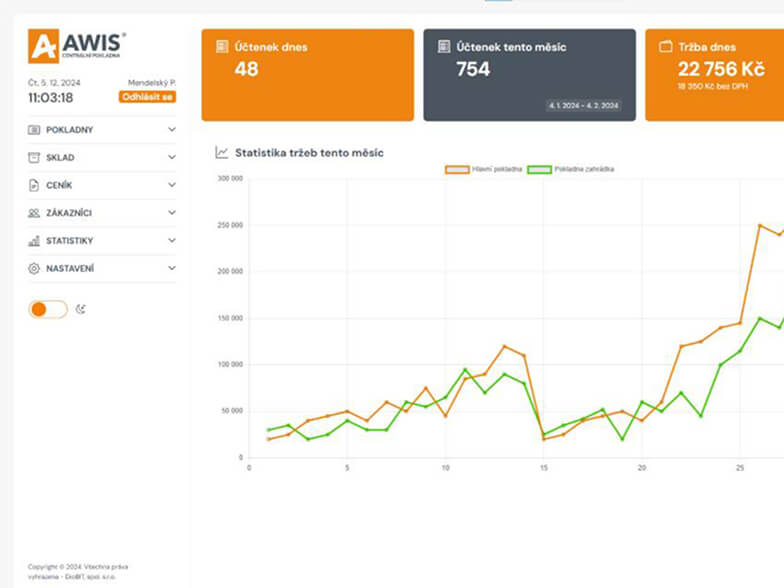Expand the Nastavení chevron
Viewport: 784px width, 588px height.
pos(171,269)
